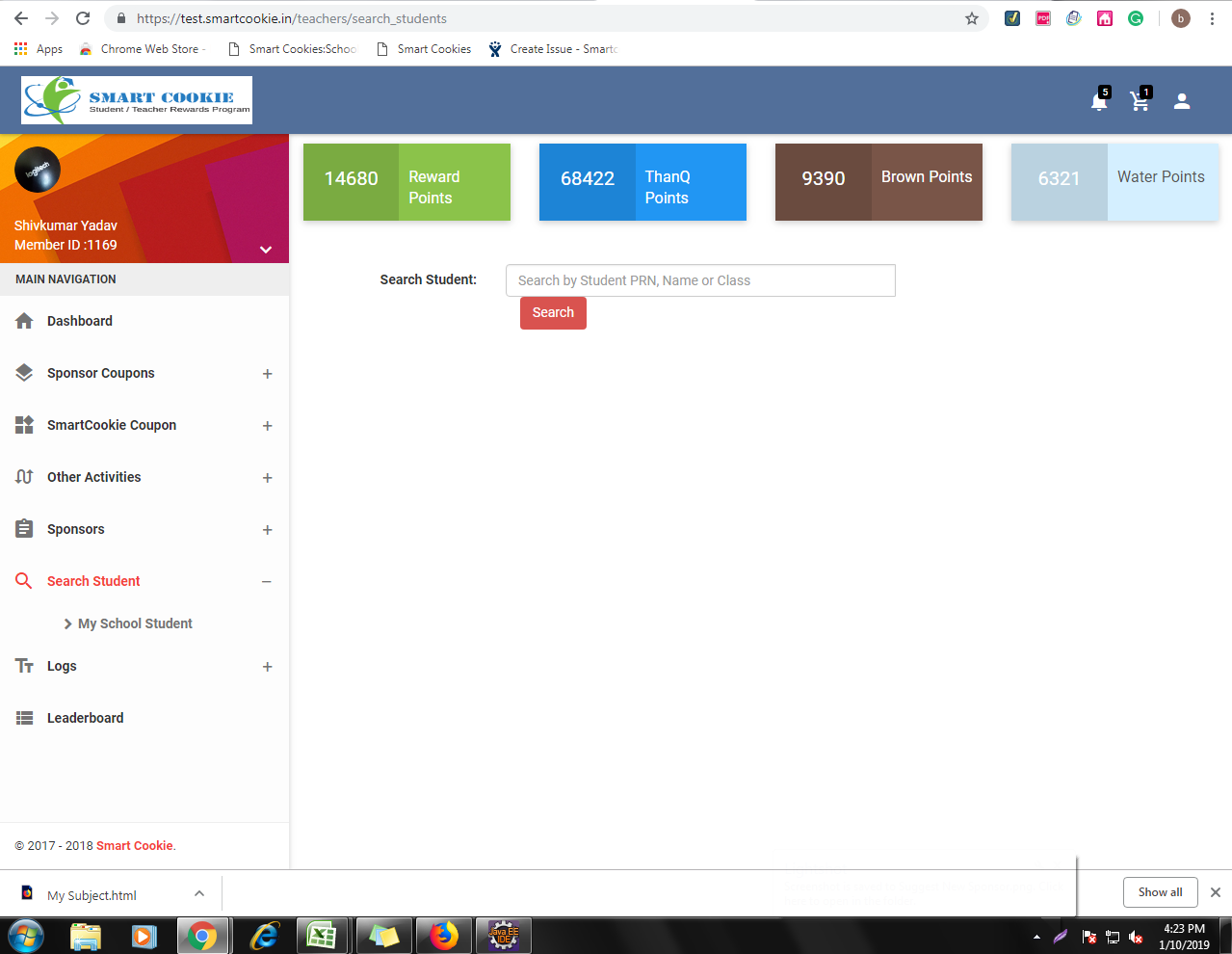The image size is (1232, 954).
Task: Open Firefox from the Windows taskbar
Action: (x=443, y=936)
